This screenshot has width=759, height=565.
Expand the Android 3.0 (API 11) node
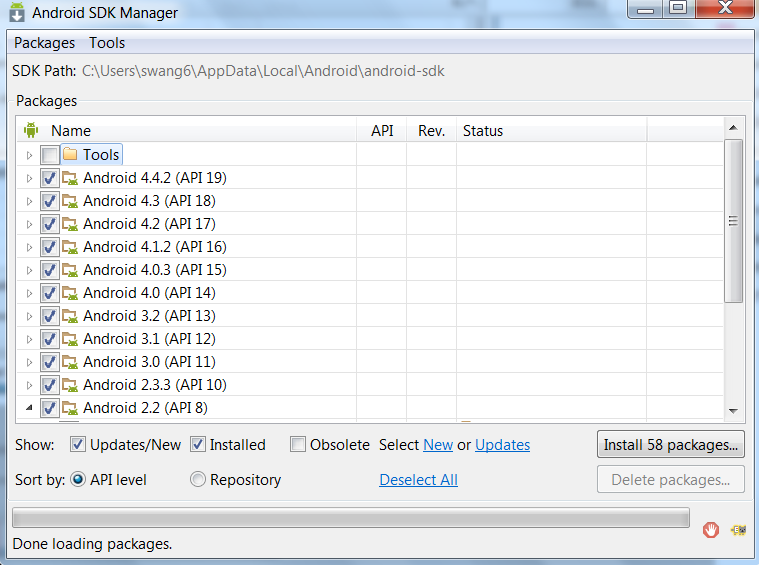[x=30, y=363]
